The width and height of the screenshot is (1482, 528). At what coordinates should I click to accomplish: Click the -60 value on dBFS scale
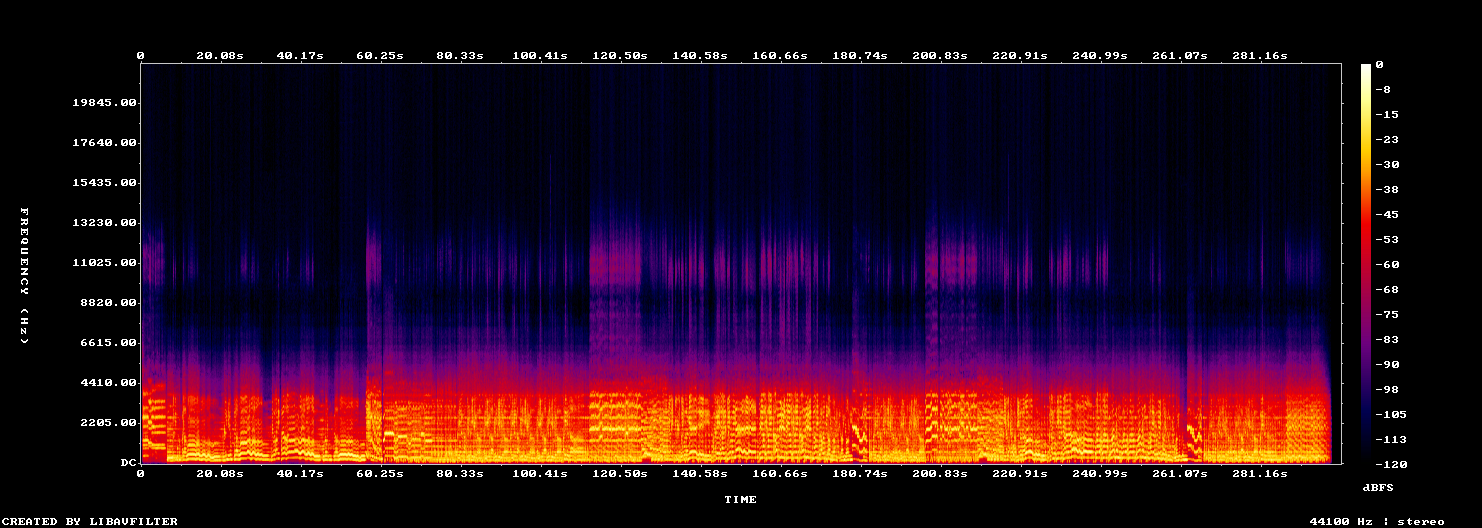(x=1387, y=265)
